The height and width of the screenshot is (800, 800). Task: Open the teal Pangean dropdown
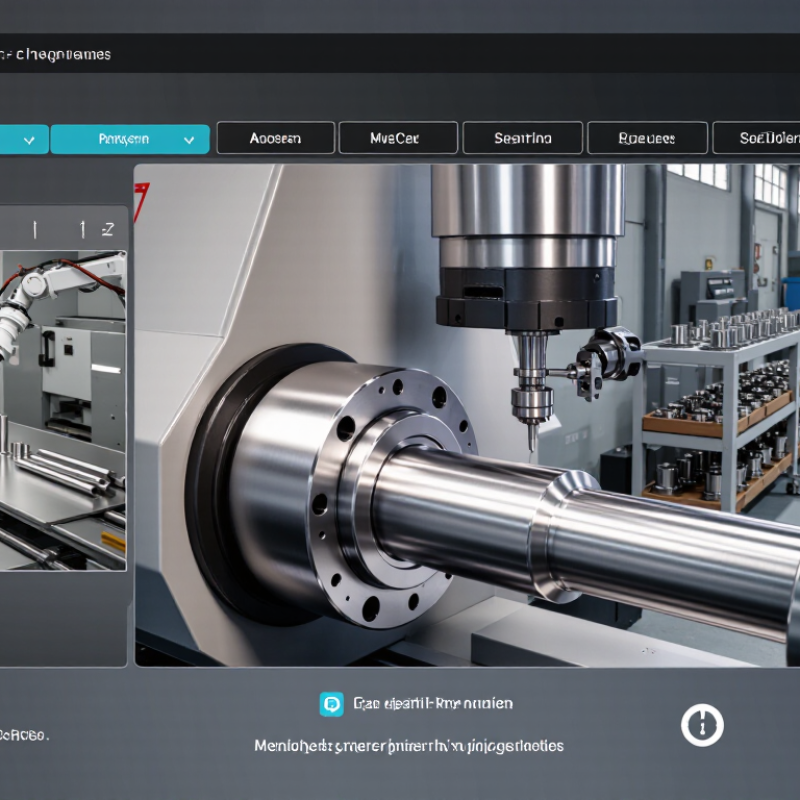pos(130,139)
